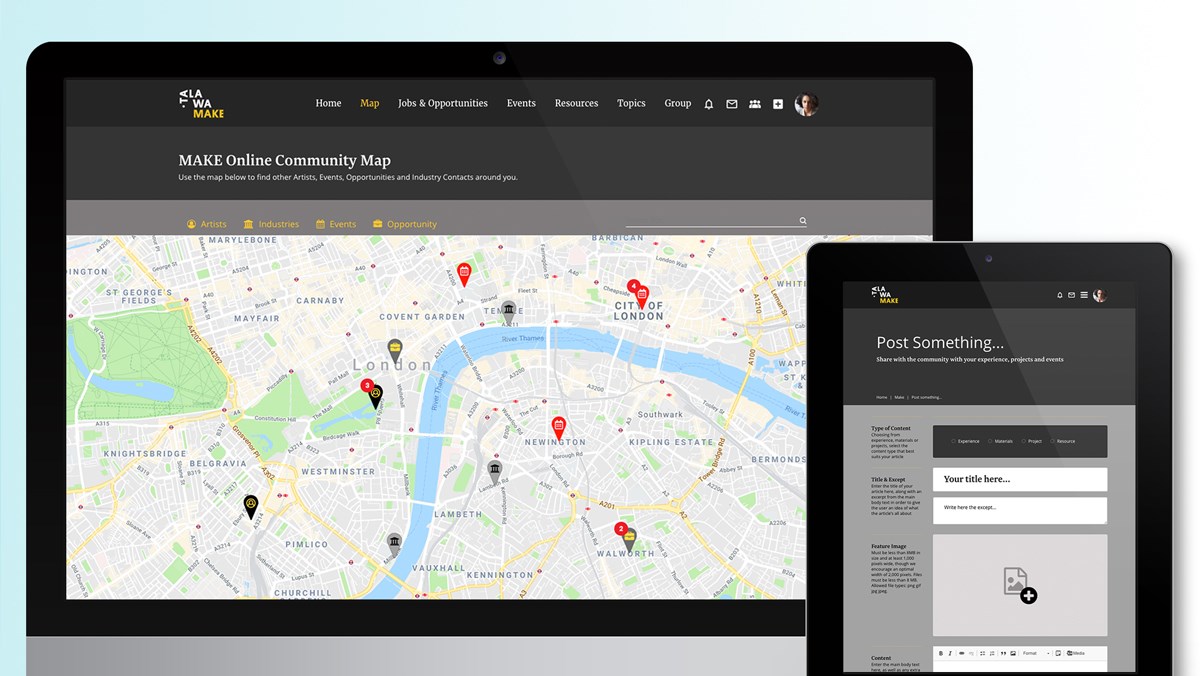The image size is (1200, 676).
Task: Click the Media button in the editor toolbar
Action: pos(1076,653)
